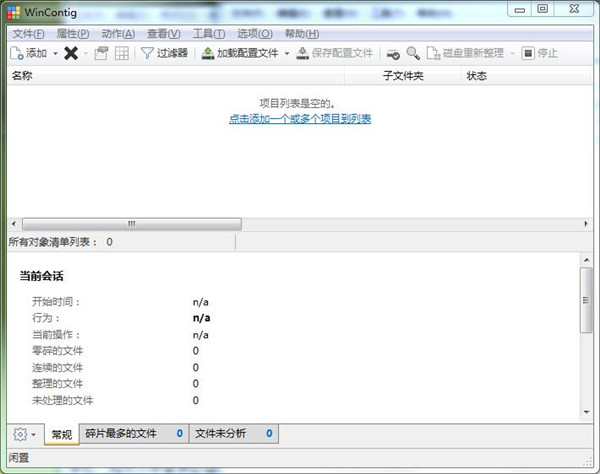600x474 pixels.
Task: Sort by the 名称 column header
Action: pos(176,76)
